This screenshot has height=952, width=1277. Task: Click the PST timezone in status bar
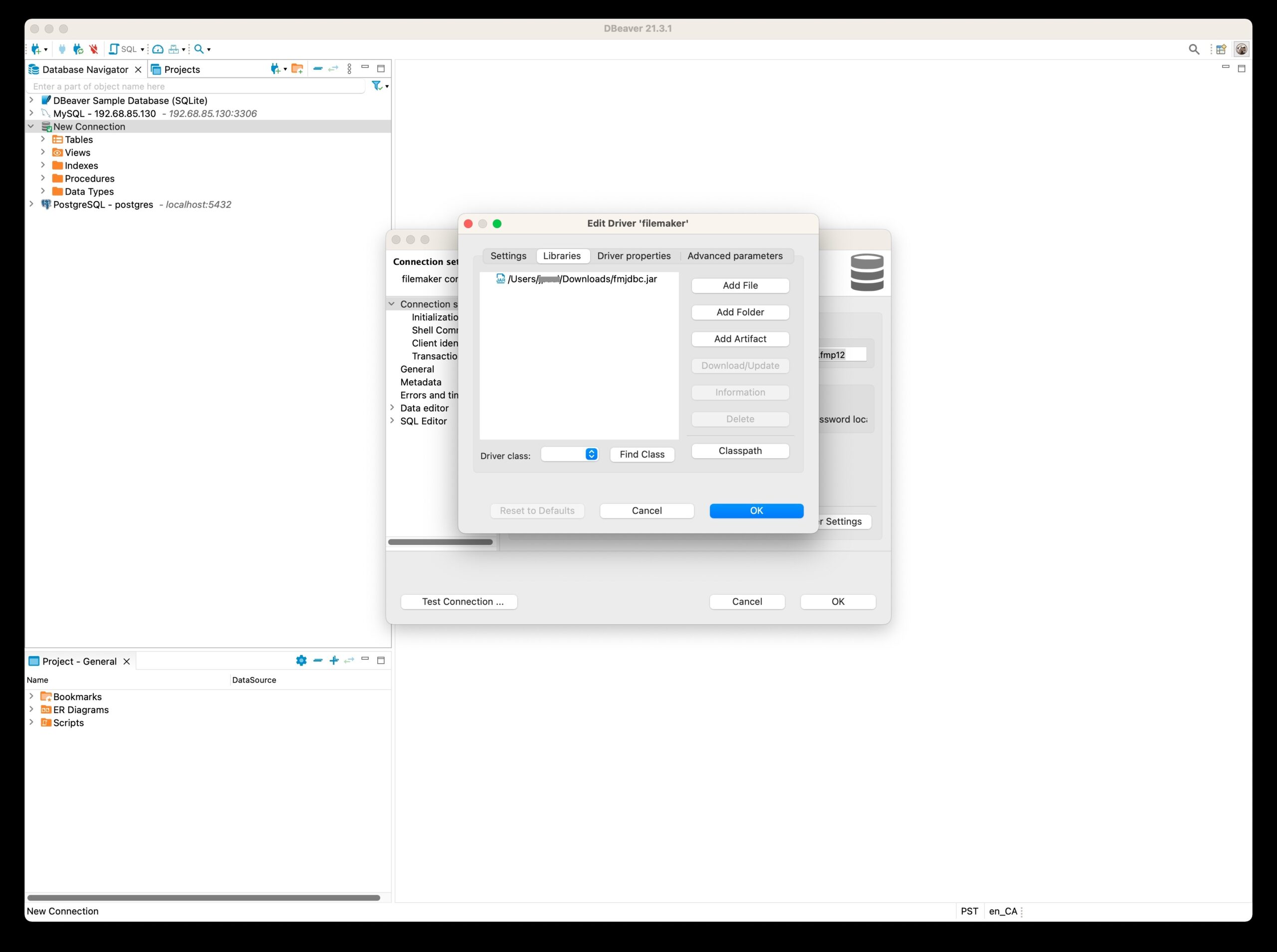tap(969, 911)
